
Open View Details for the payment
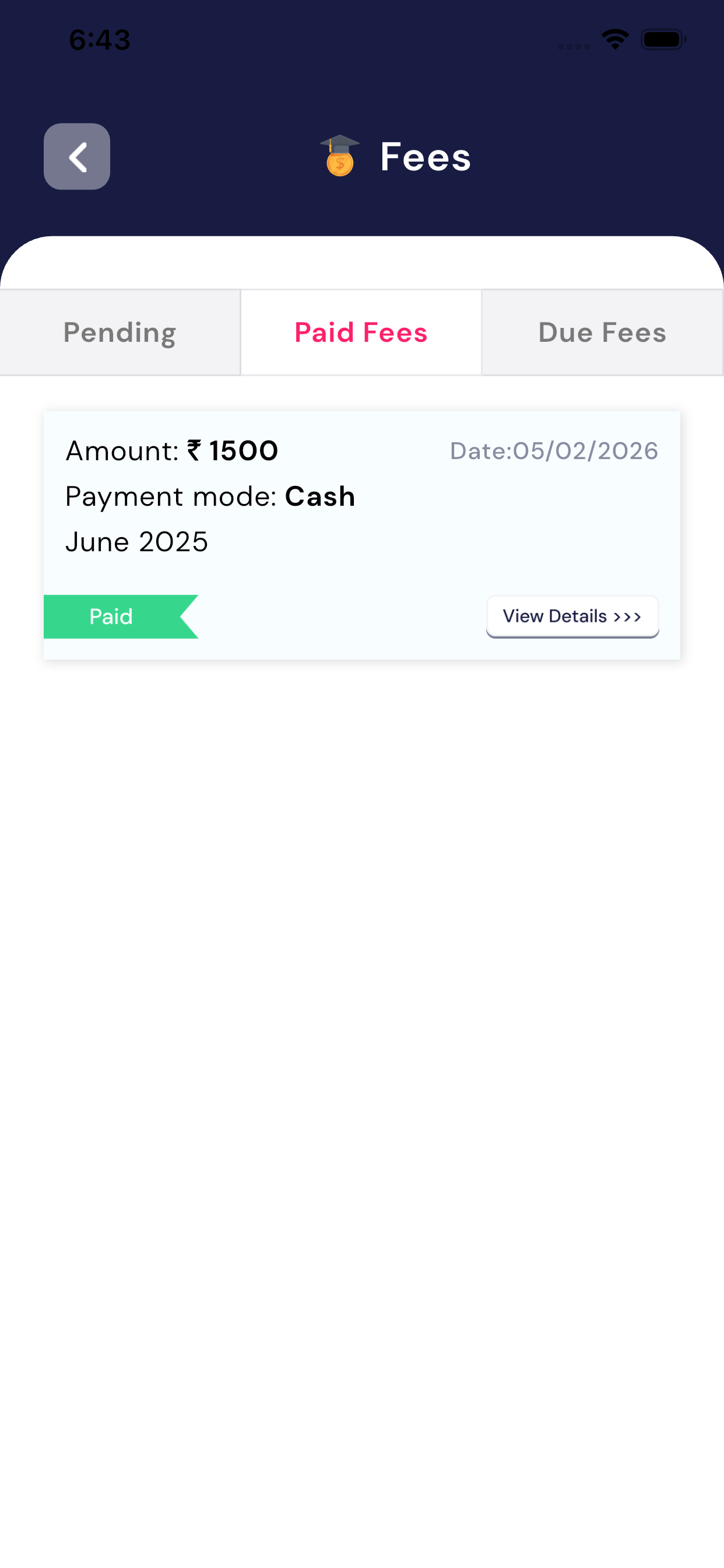point(572,616)
